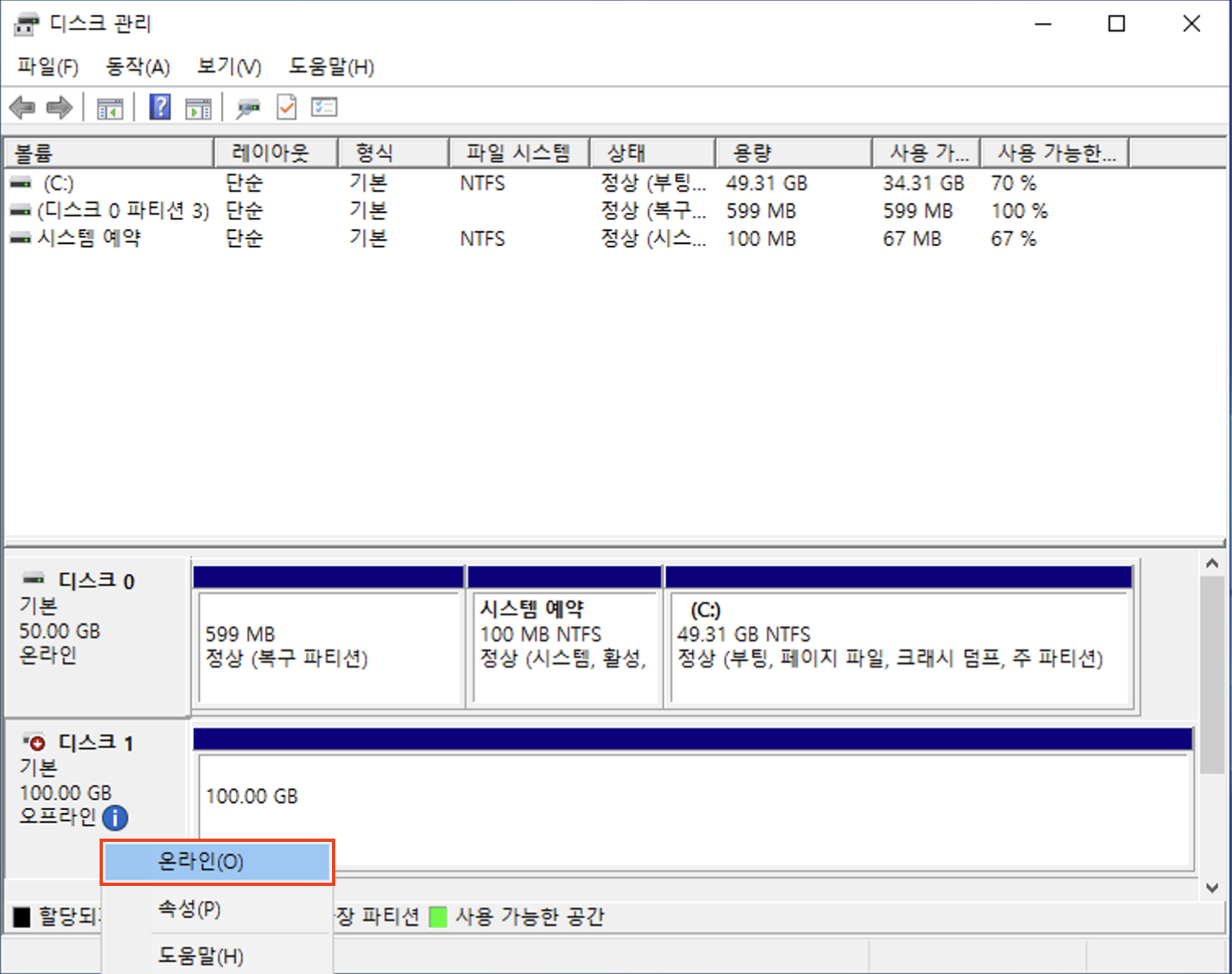1232x974 pixels.
Task: Select the (디스크 0 파티션 3) volume row
Action: (123, 211)
